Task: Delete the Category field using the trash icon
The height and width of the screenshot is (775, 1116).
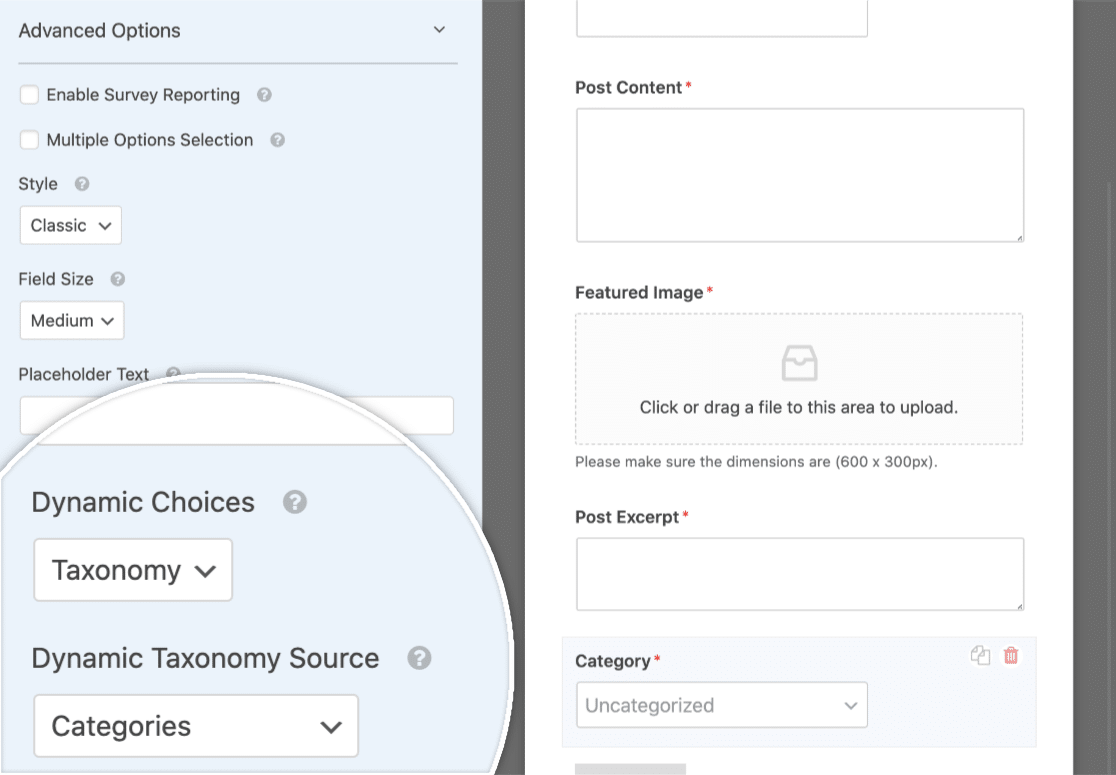Action: pos(1011,655)
